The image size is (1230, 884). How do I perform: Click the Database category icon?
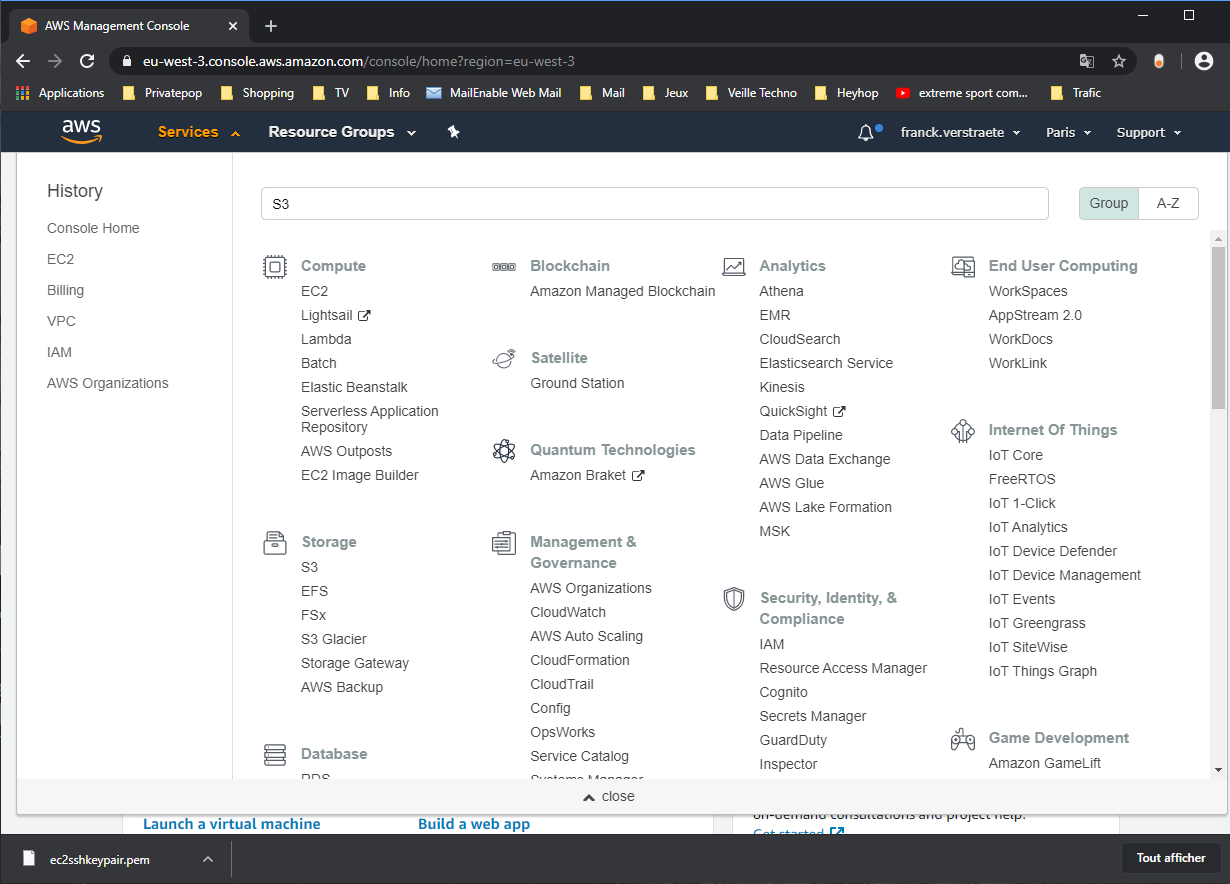point(274,754)
